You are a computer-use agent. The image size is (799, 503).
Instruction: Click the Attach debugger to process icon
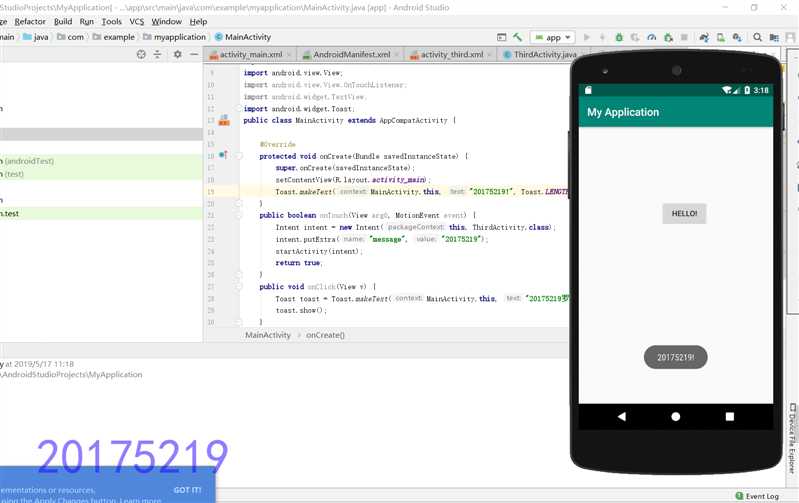click(x=668, y=37)
